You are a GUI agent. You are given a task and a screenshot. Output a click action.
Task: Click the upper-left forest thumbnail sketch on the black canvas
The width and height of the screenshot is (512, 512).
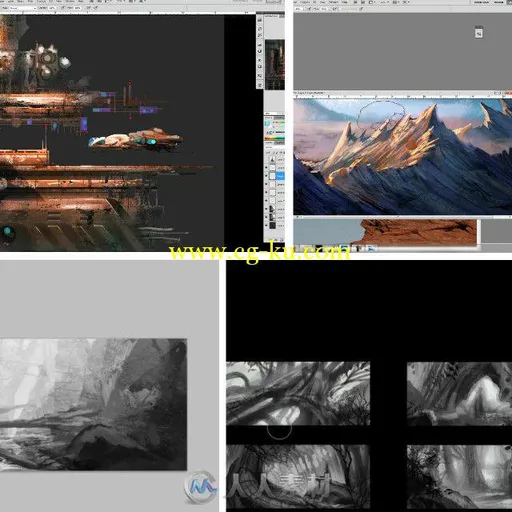point(298,393)
